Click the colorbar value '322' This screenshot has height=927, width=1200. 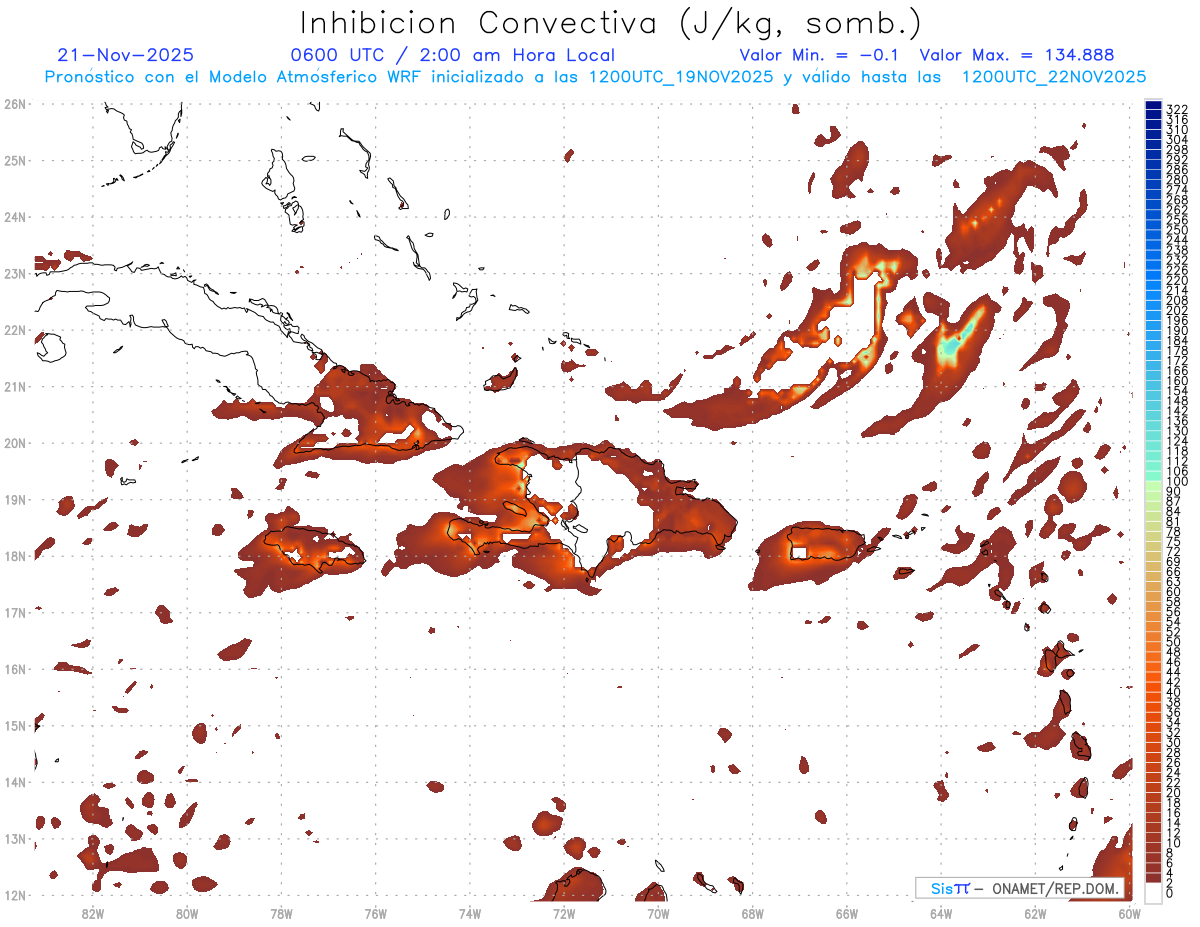pos(1177,109)
